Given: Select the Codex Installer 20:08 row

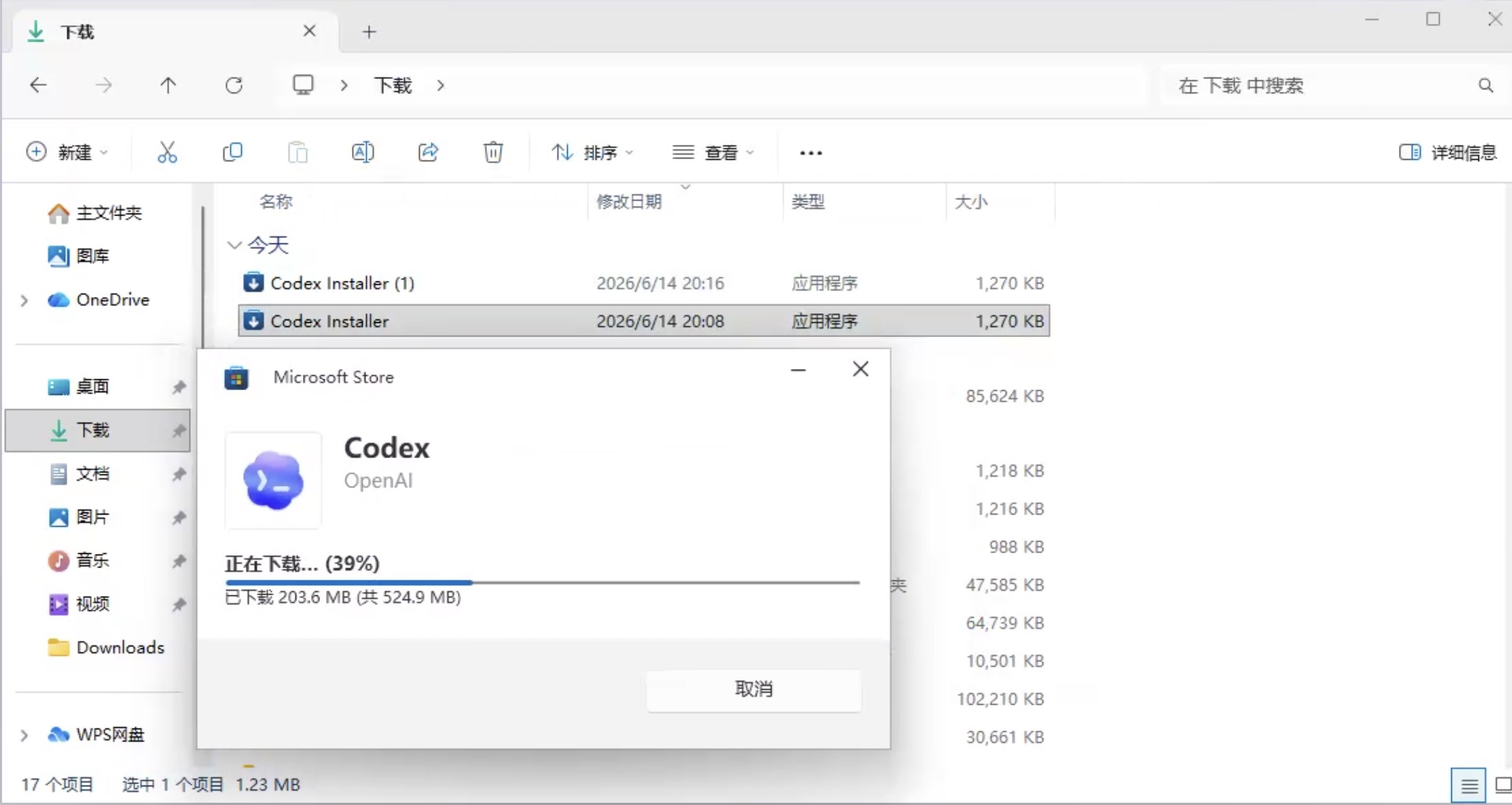Looking at the screenshot, I should (644, 321).
